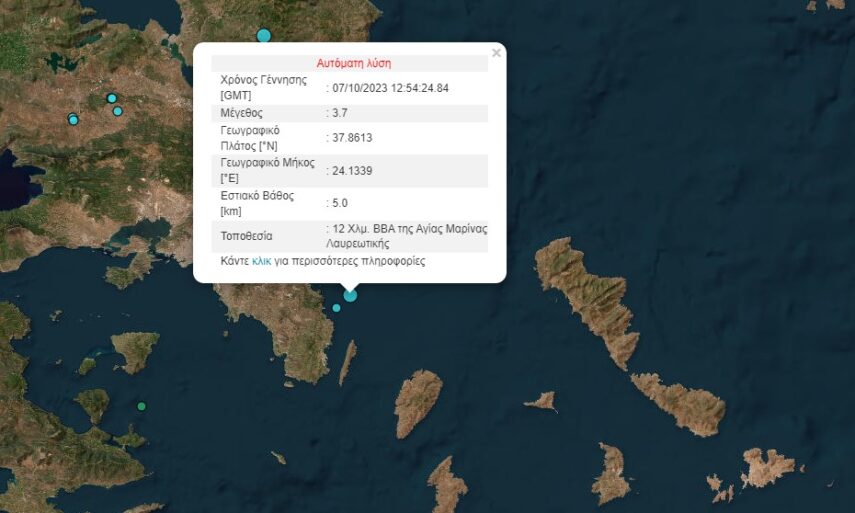Select the magnitude value 3.7
The image size is (855, 513).
tap(340, 113)
